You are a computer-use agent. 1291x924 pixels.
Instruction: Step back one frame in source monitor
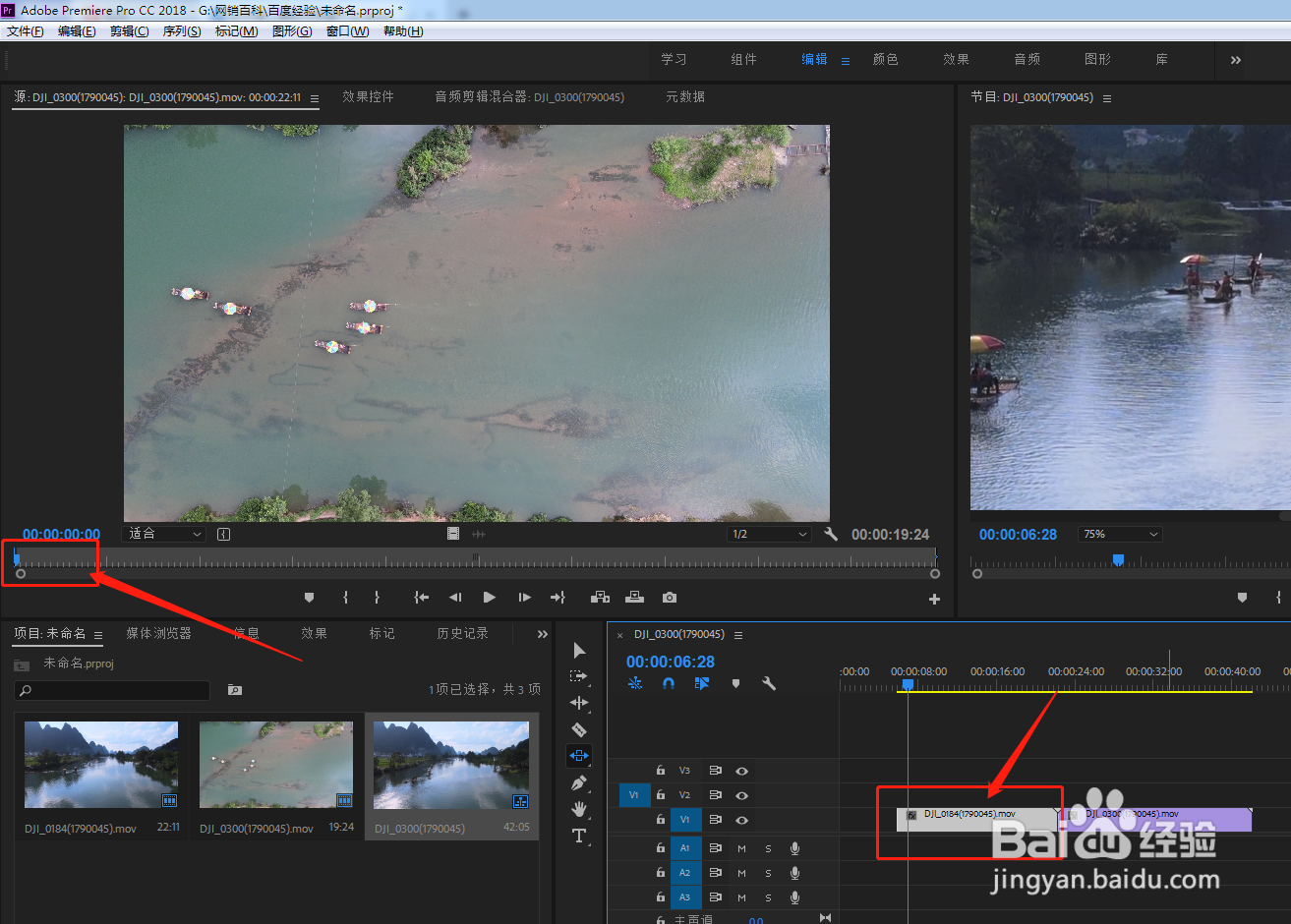(455, 598)
